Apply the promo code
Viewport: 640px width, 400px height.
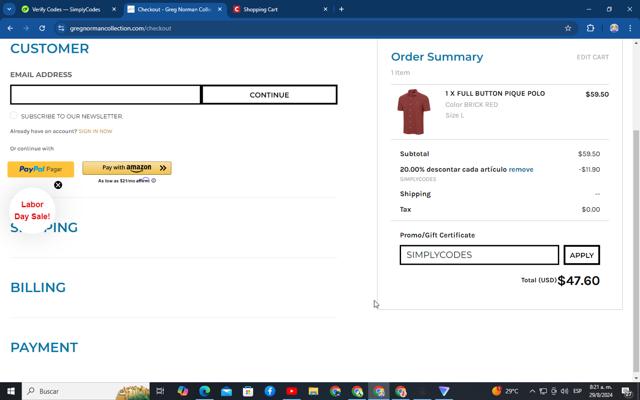point(582,255)
